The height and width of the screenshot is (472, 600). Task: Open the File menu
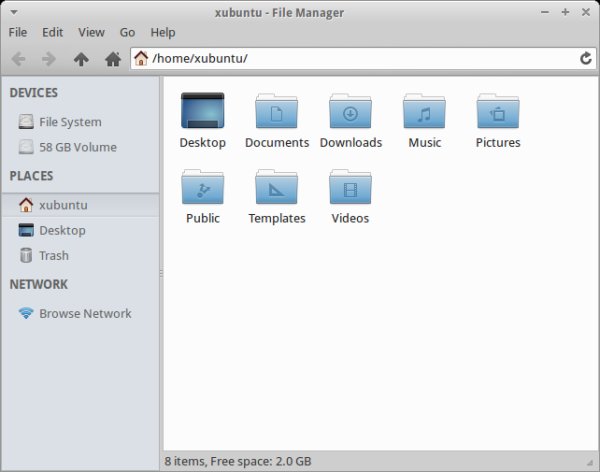[x=18, y=33]
